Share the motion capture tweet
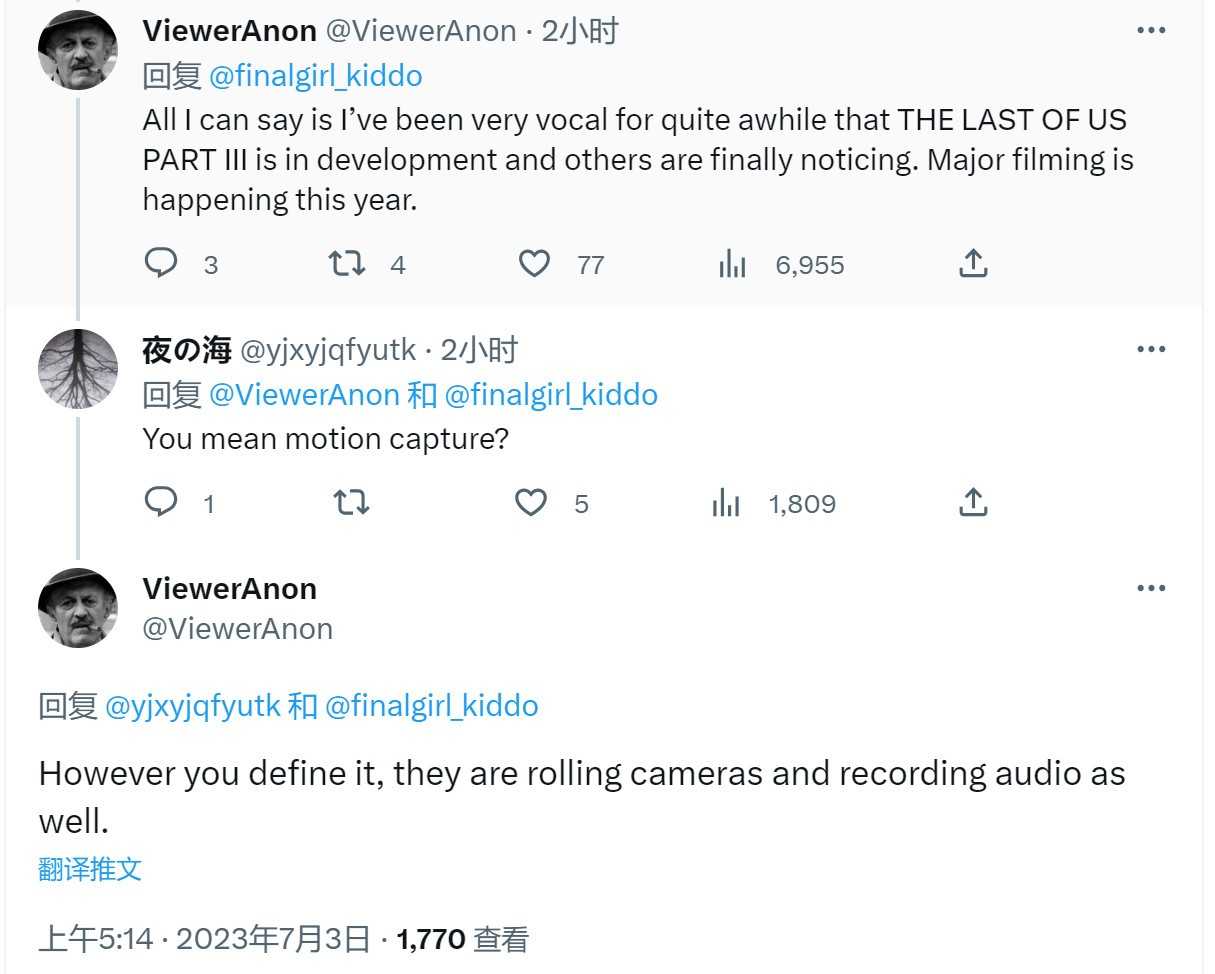Screen dimensions: 1215x974 pyautogui.click(x=973, y=502)
